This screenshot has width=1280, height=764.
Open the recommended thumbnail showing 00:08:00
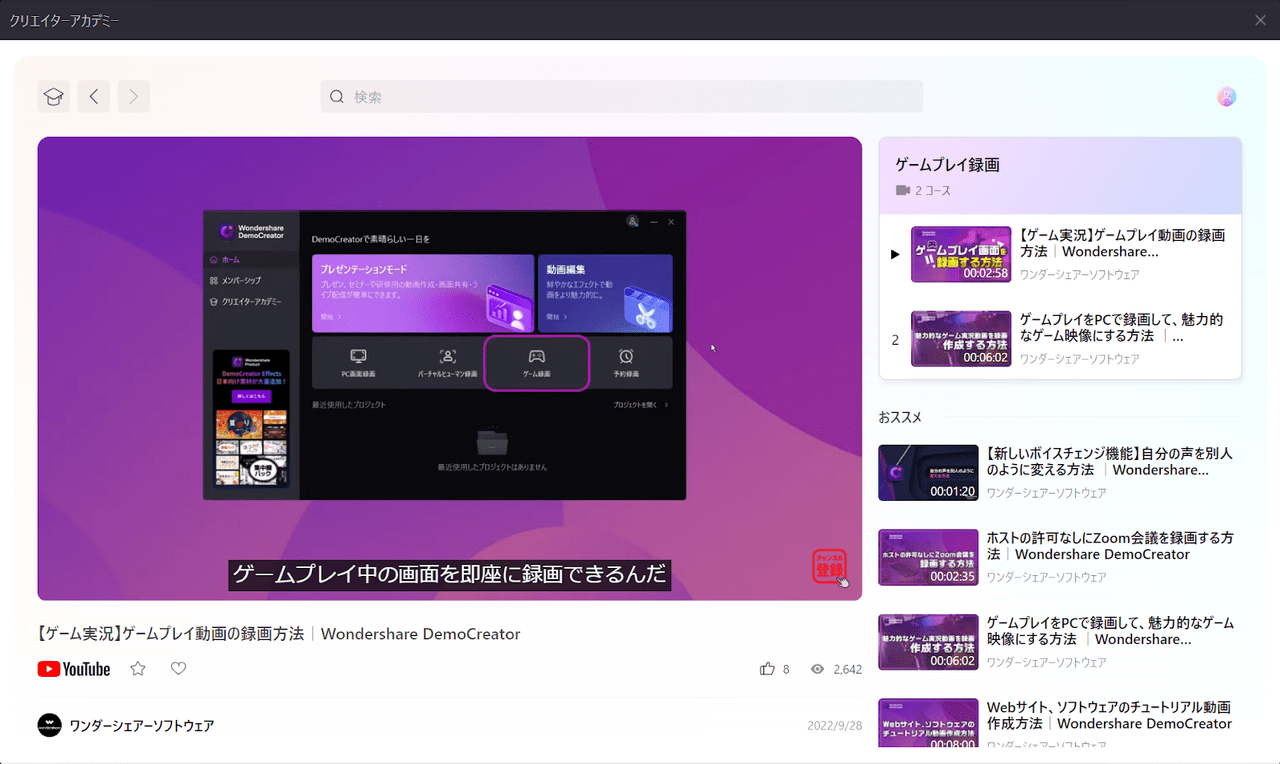coord(928,723)
